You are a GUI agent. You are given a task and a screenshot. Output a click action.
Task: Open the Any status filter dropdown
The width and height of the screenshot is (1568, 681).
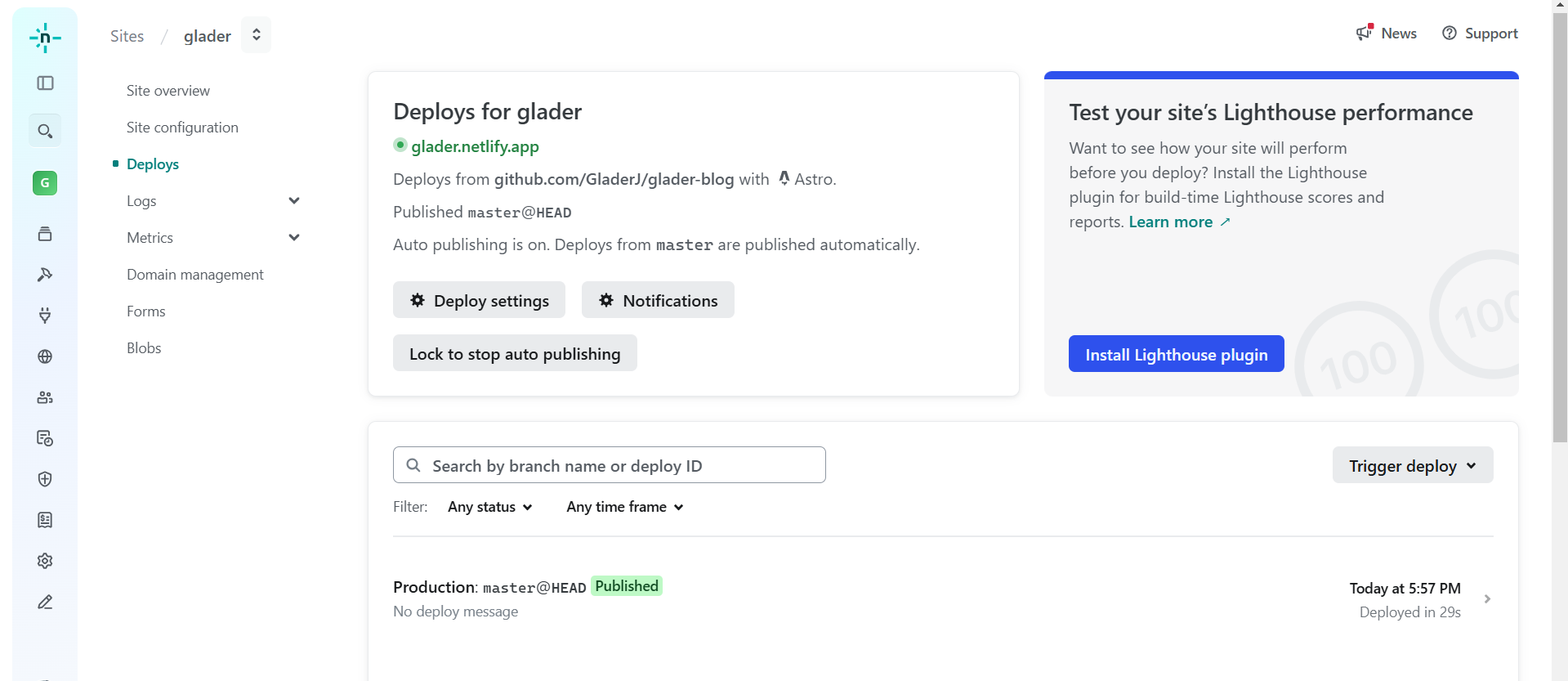(489, 507)
